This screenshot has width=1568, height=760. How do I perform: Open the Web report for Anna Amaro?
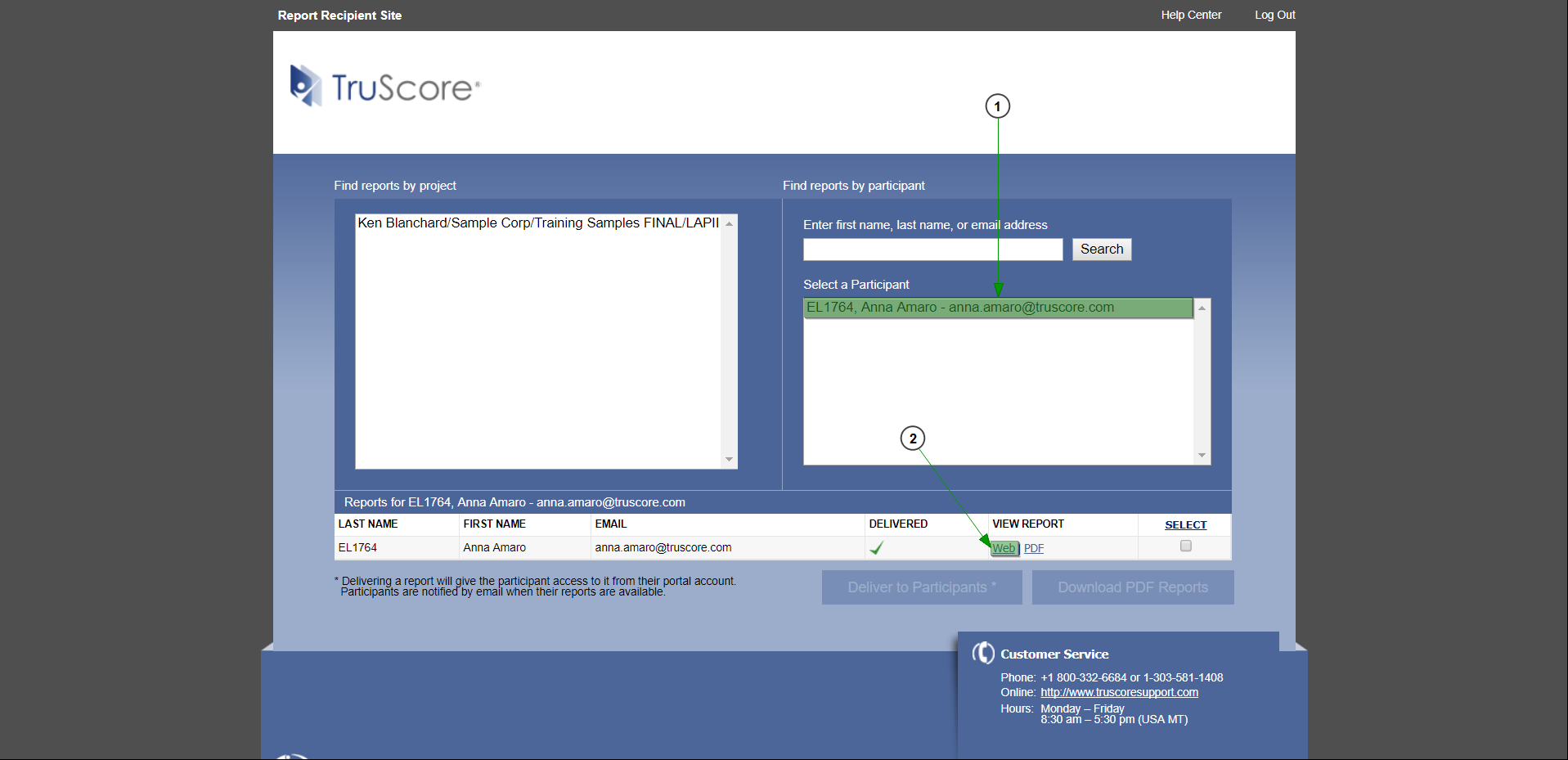[1004, 548]
